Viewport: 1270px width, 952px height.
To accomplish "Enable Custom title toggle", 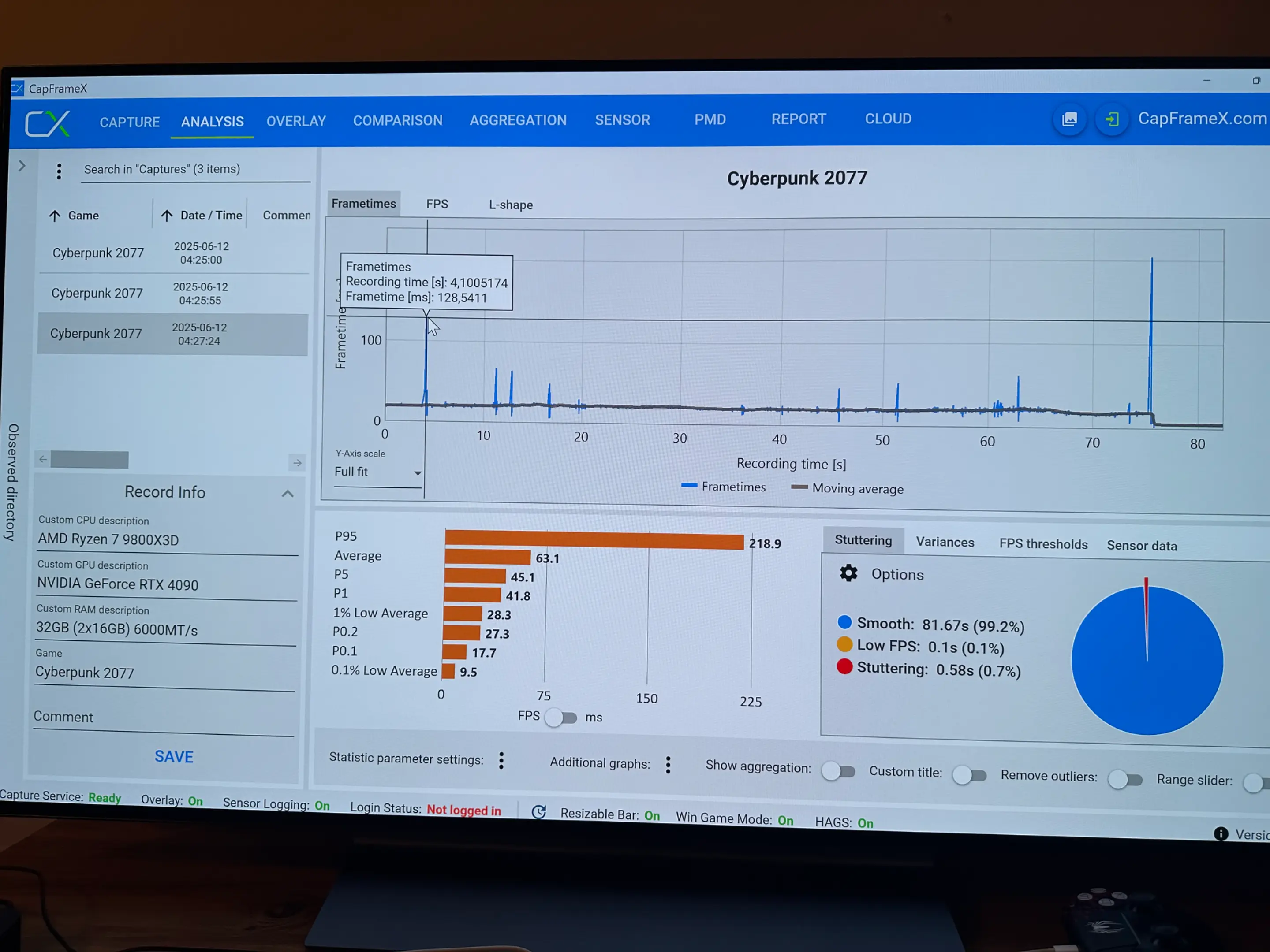I will 969,776.
